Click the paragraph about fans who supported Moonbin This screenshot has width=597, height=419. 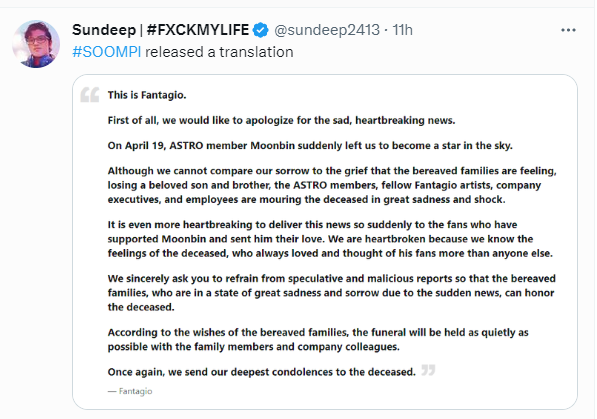330,239
